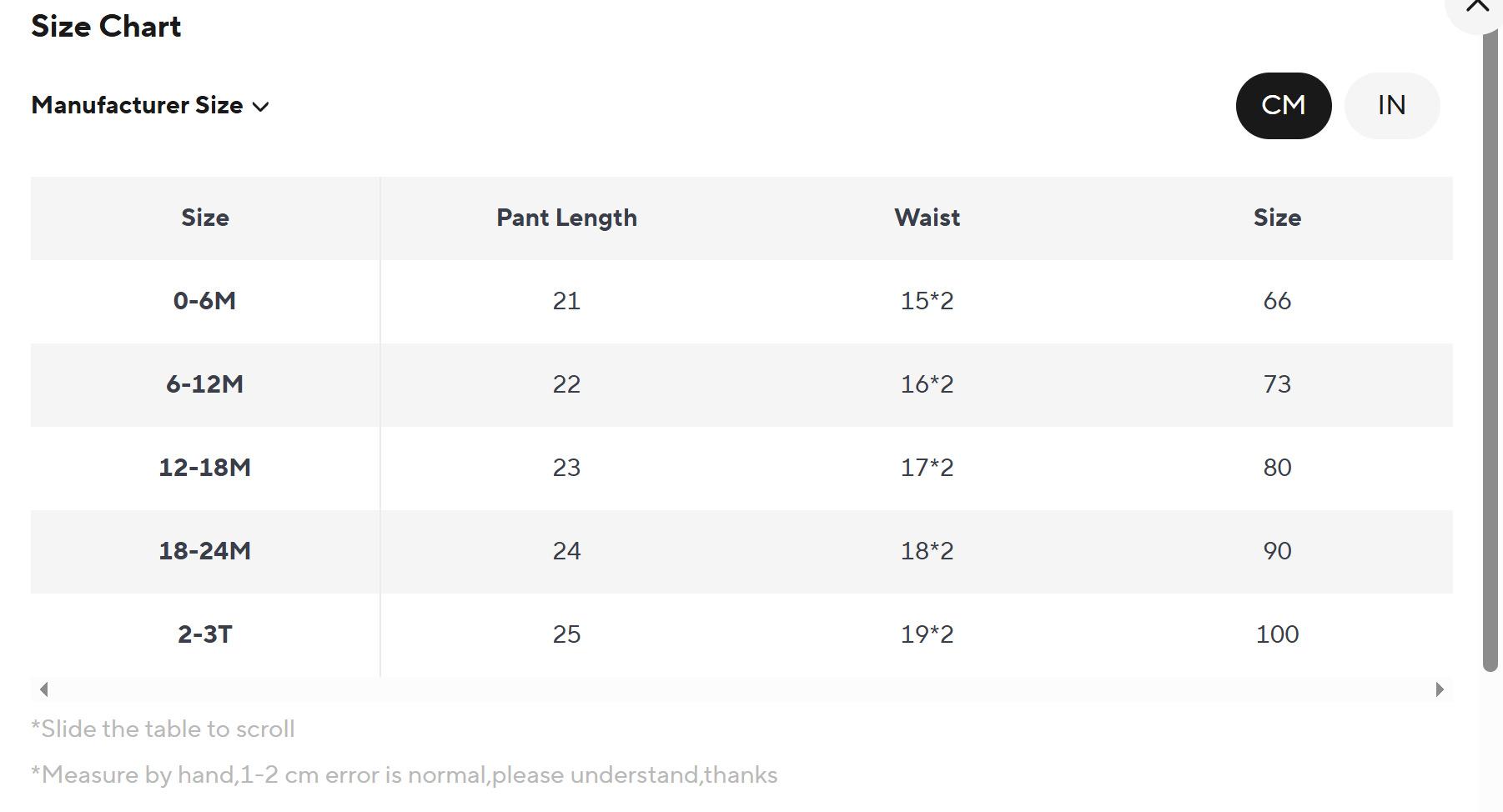Click the horizontal table scrollbar track
Screen dimensions: 1503x812
742,689
